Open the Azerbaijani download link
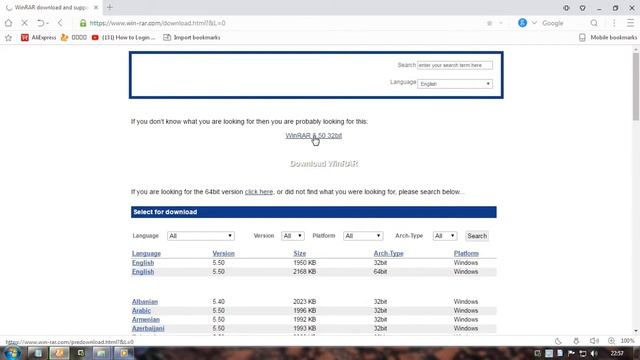 (x=148, y=329)
